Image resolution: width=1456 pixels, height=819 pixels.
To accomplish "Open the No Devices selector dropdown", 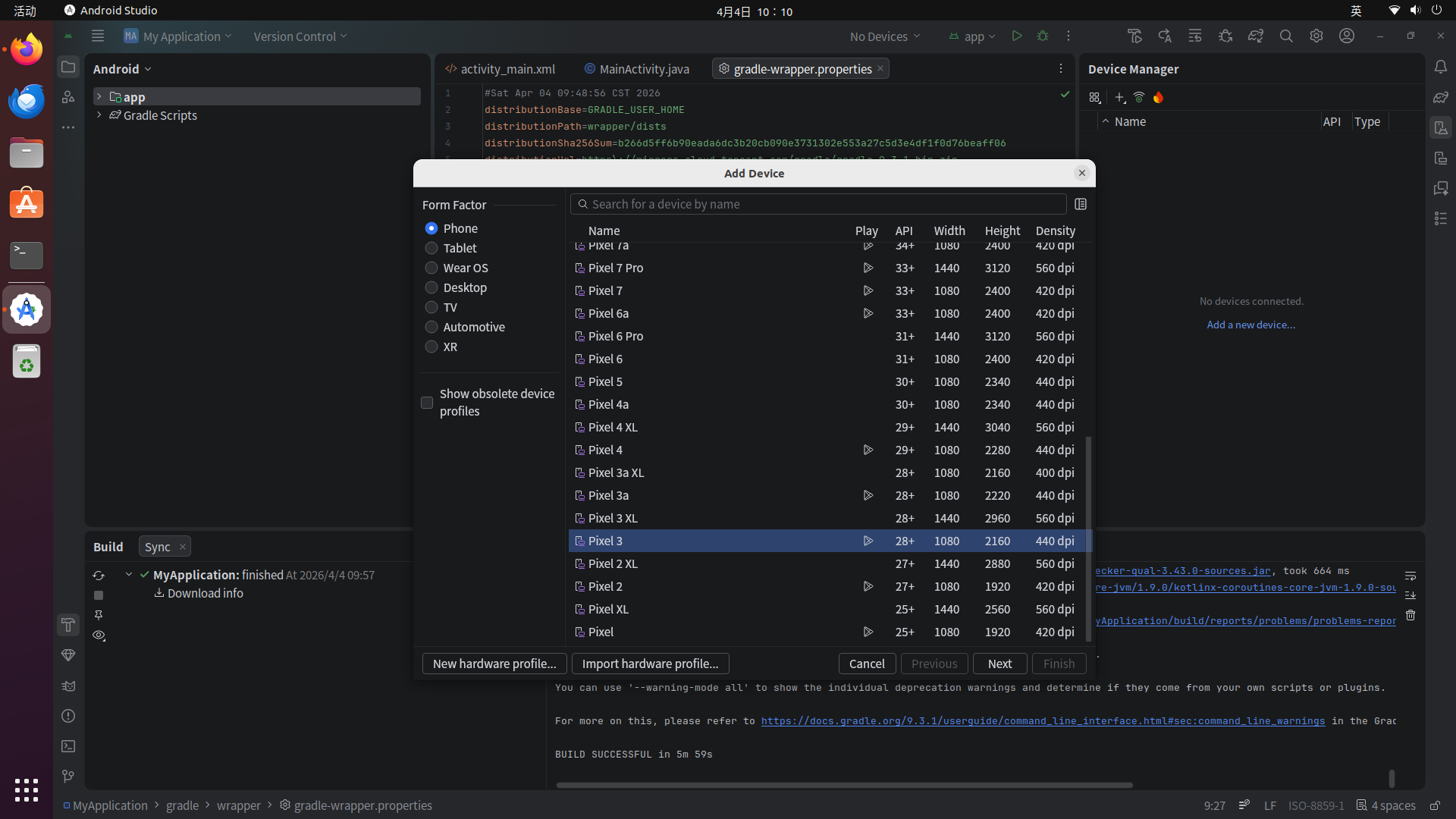I will point(884,36).
